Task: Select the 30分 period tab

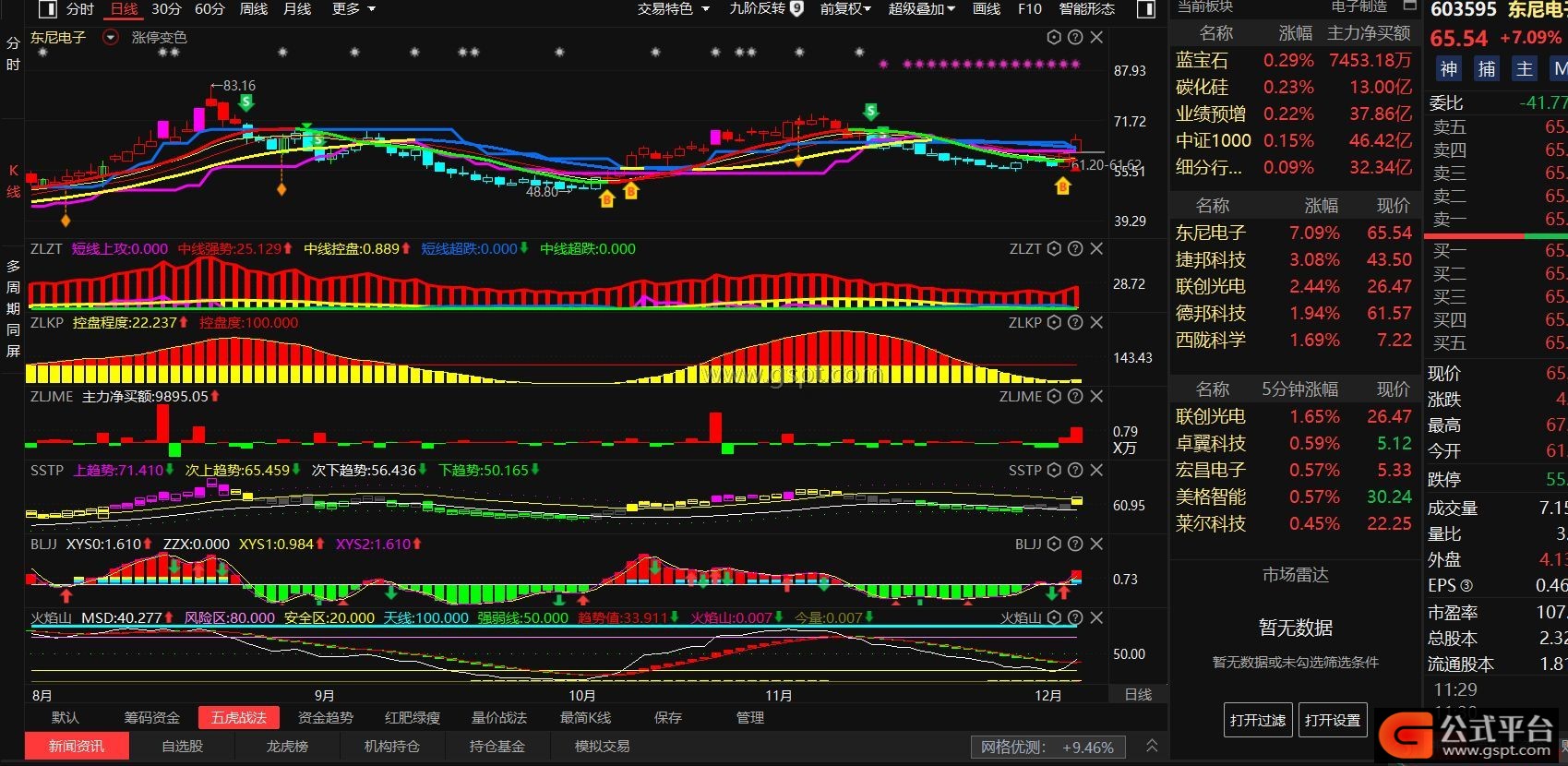Action: 166,9
